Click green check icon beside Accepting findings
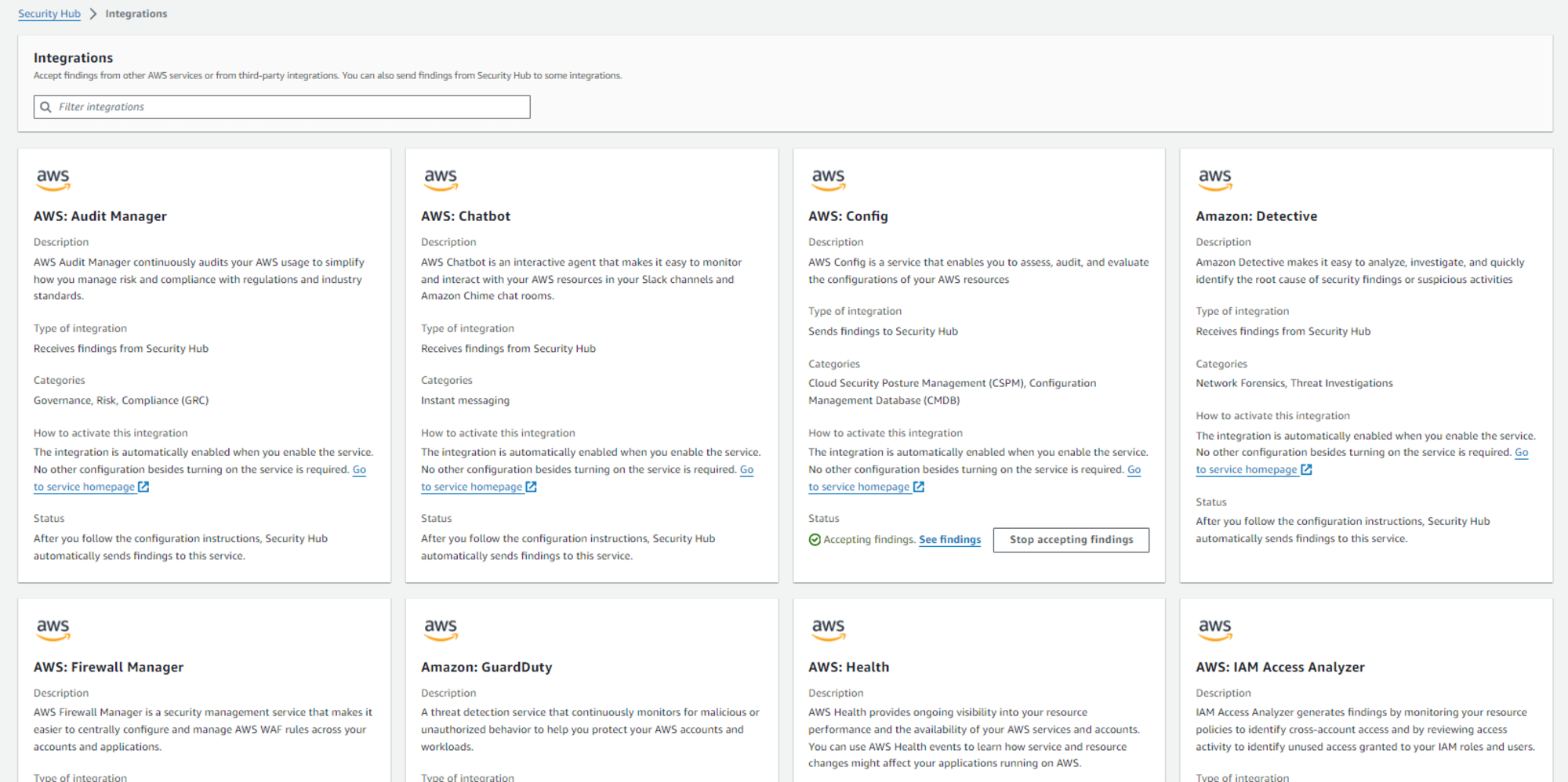 [x=815, y=540]
